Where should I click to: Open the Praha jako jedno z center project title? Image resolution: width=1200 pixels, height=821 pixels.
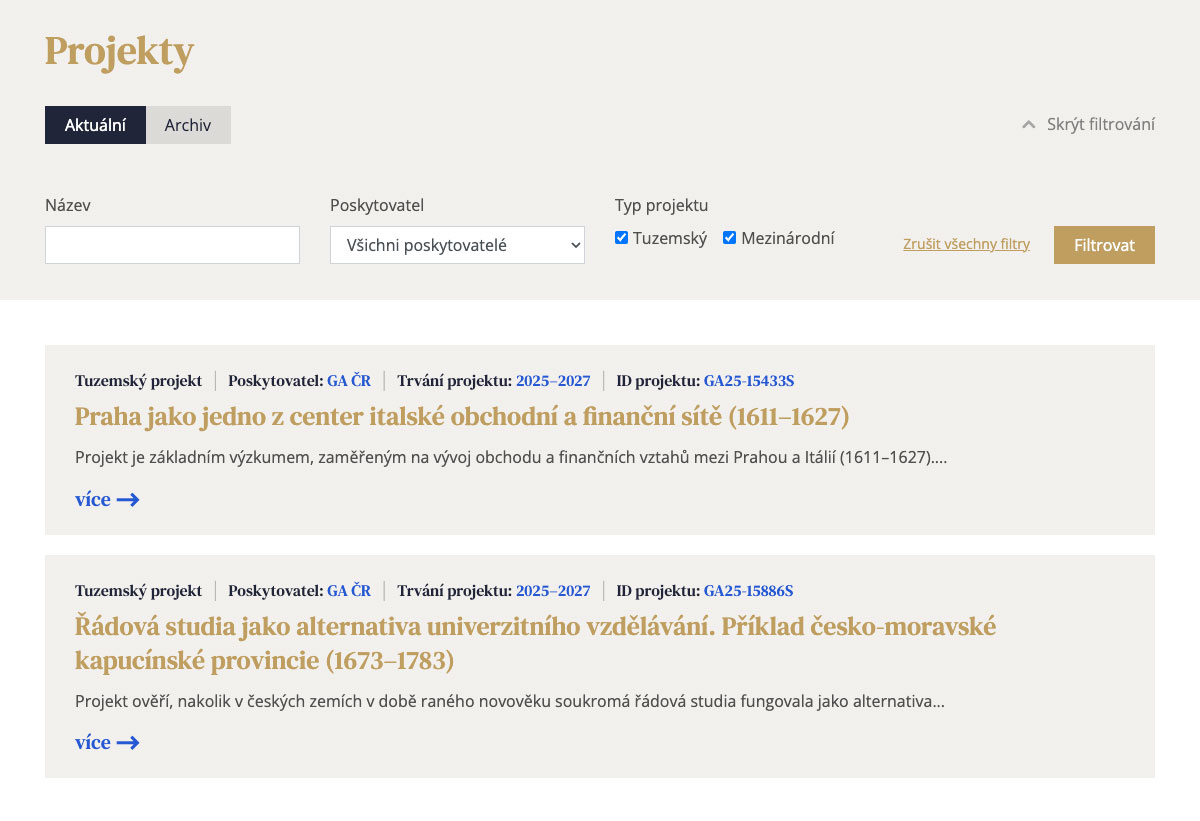(462, 416)
